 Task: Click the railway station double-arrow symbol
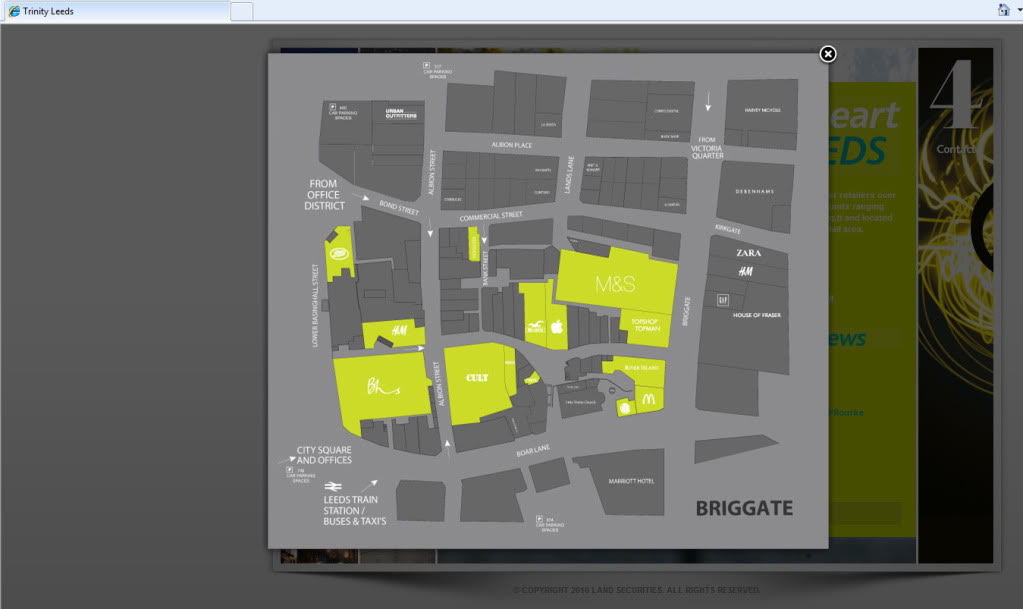click(333, 486)
